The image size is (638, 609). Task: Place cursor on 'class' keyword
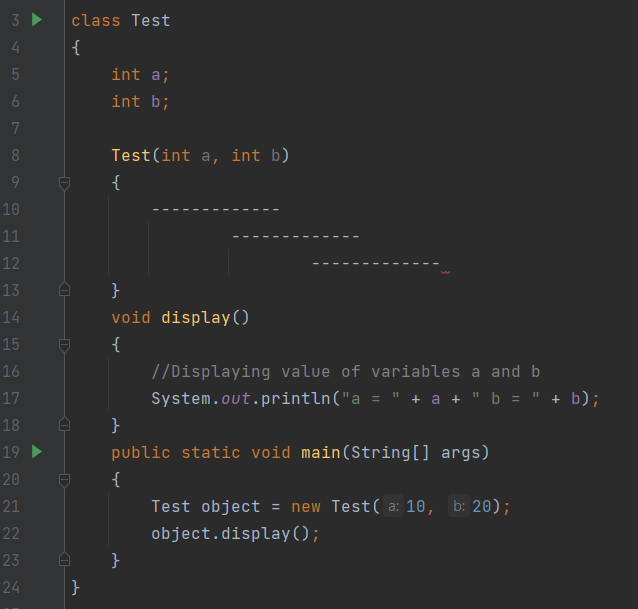[x=96, y=20]
